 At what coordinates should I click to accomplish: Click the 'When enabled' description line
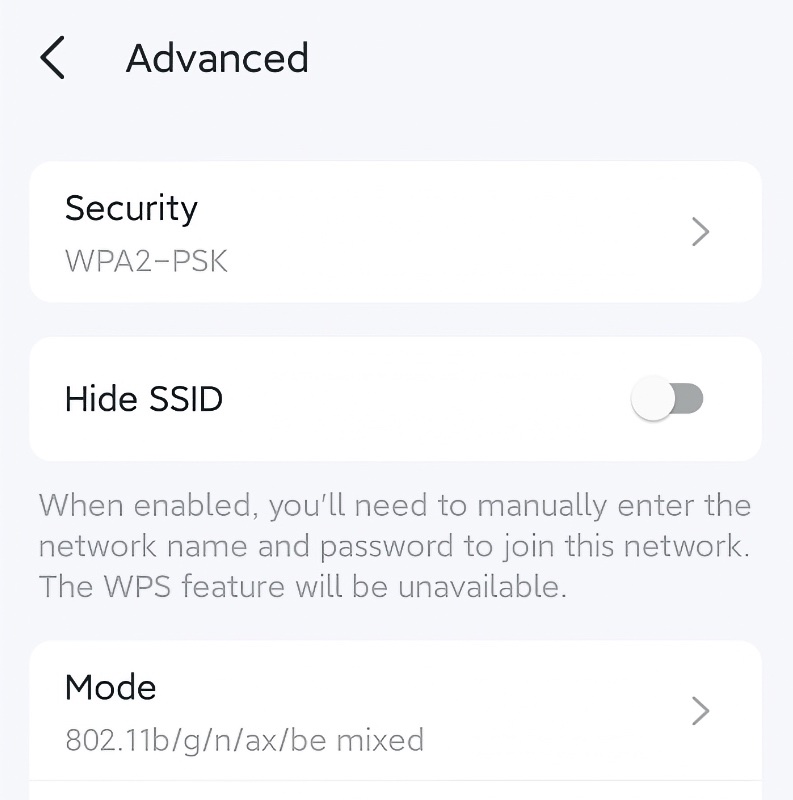[394, 505]
